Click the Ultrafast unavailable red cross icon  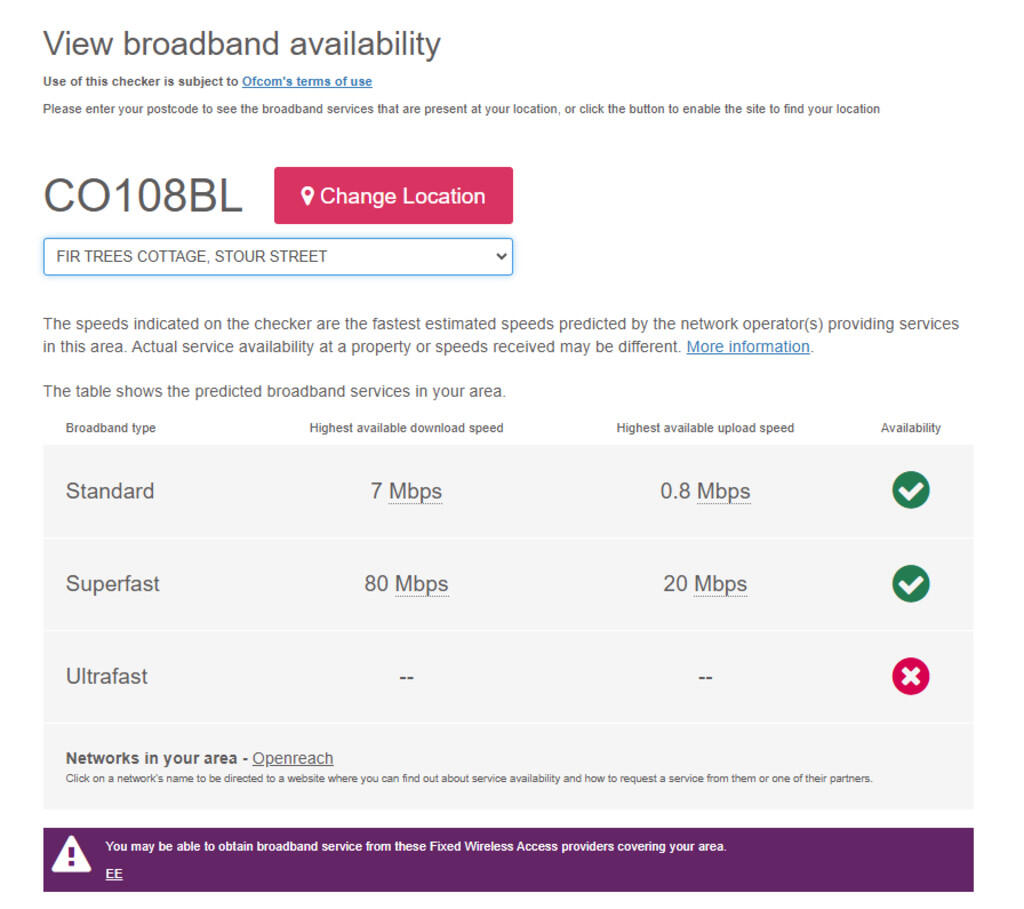point(910,677)
